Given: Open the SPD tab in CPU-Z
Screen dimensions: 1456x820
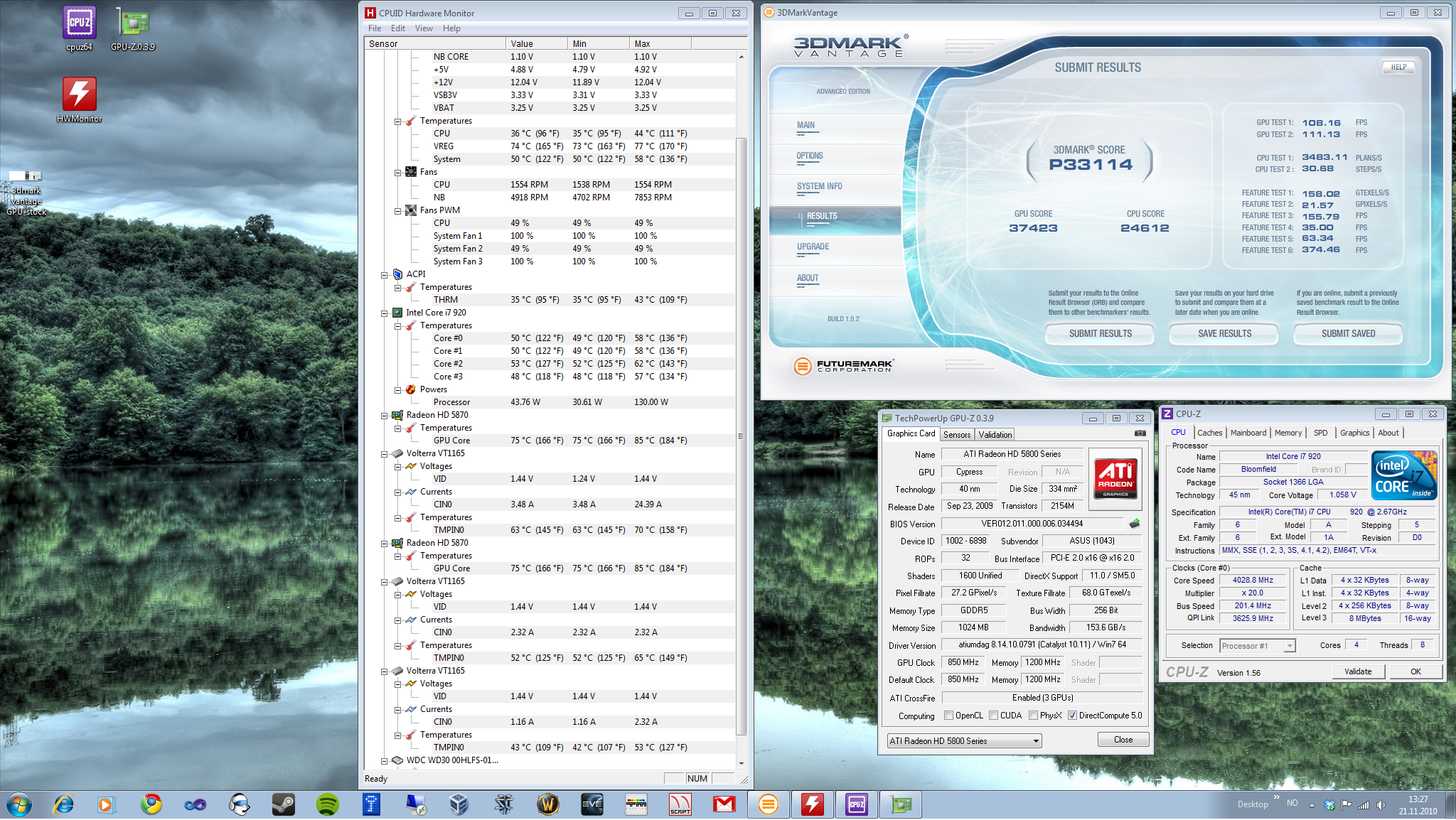Looking at the screenshot, I should point(1320,433).
